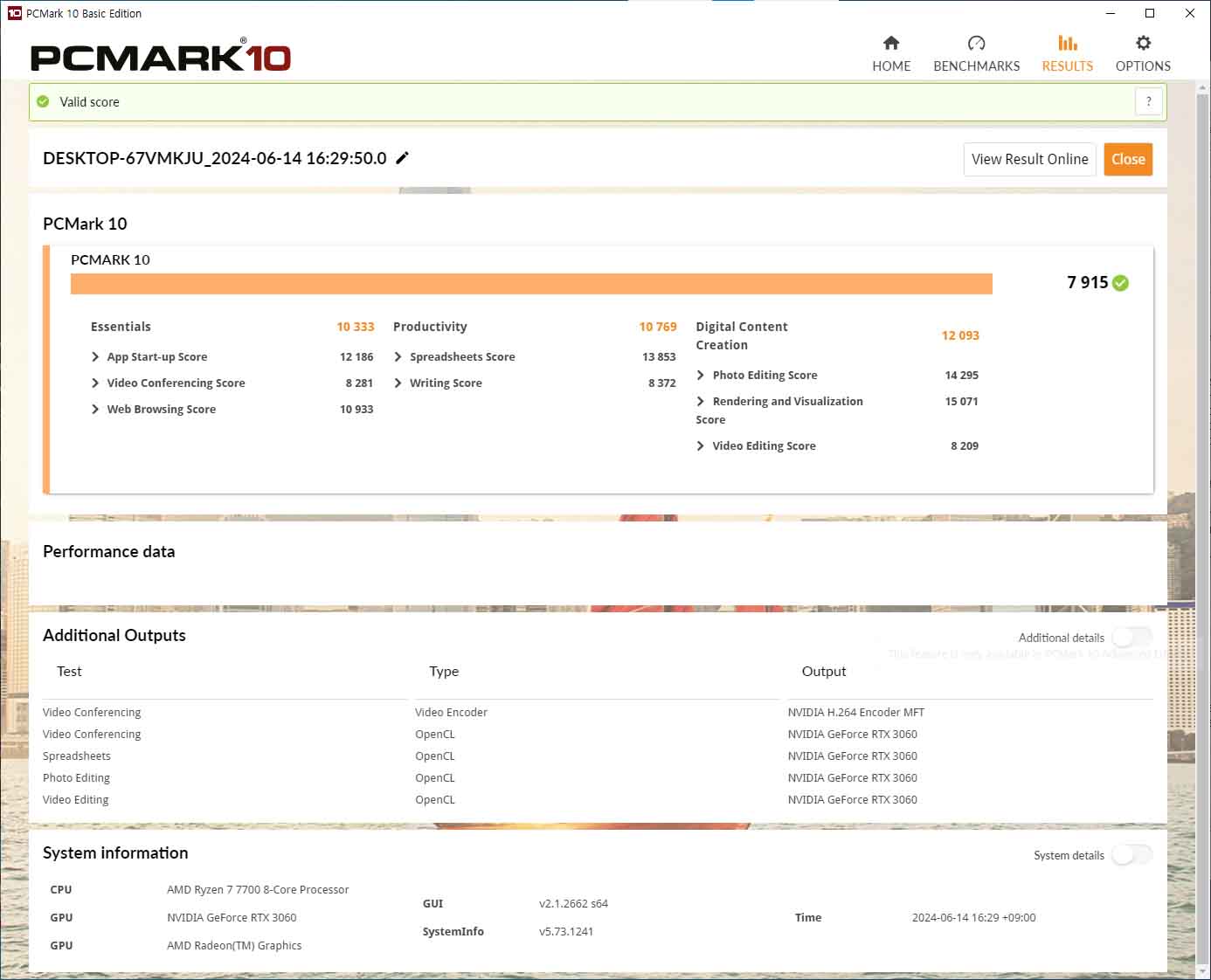Switch to the RESULTS tab
Screen dimensions: 1211x980
point(1067,53)
